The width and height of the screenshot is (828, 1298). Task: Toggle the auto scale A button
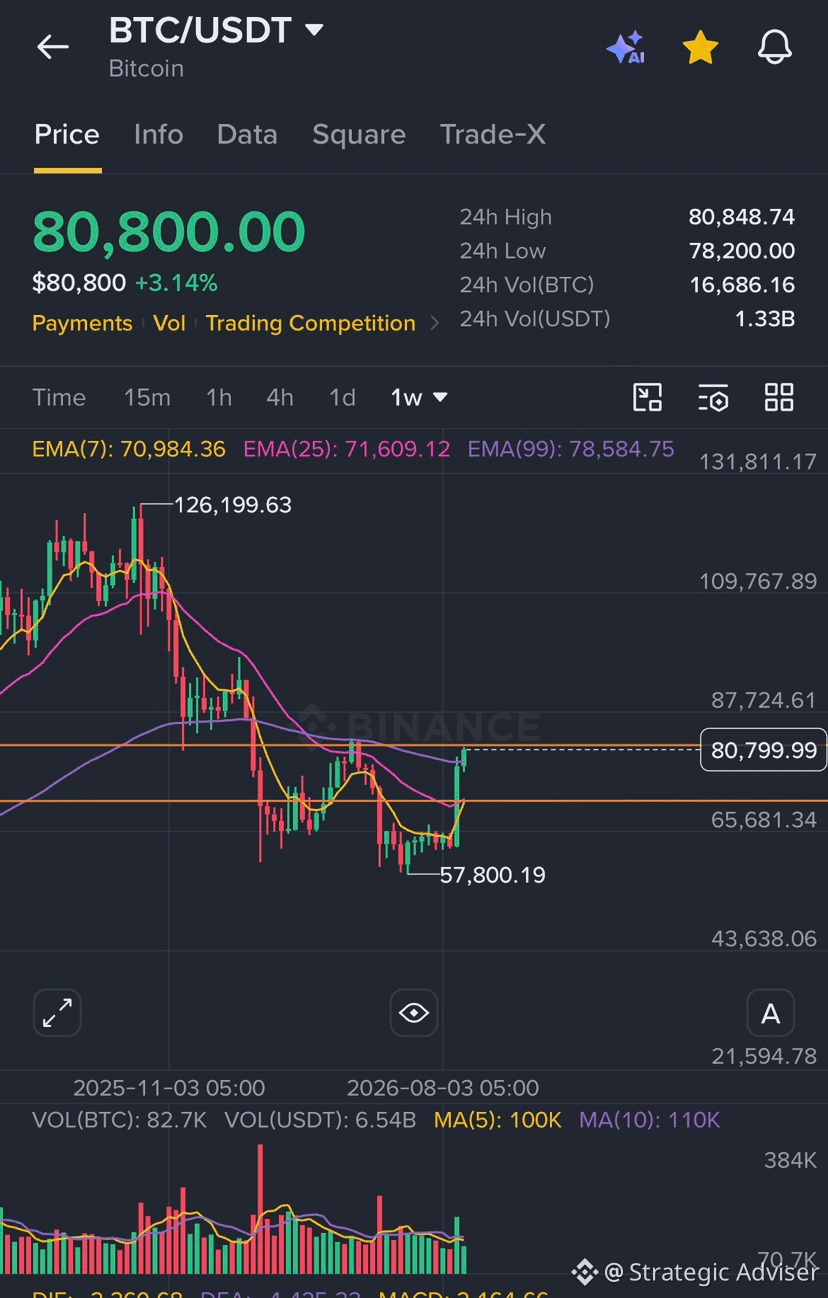[771, 1014]
